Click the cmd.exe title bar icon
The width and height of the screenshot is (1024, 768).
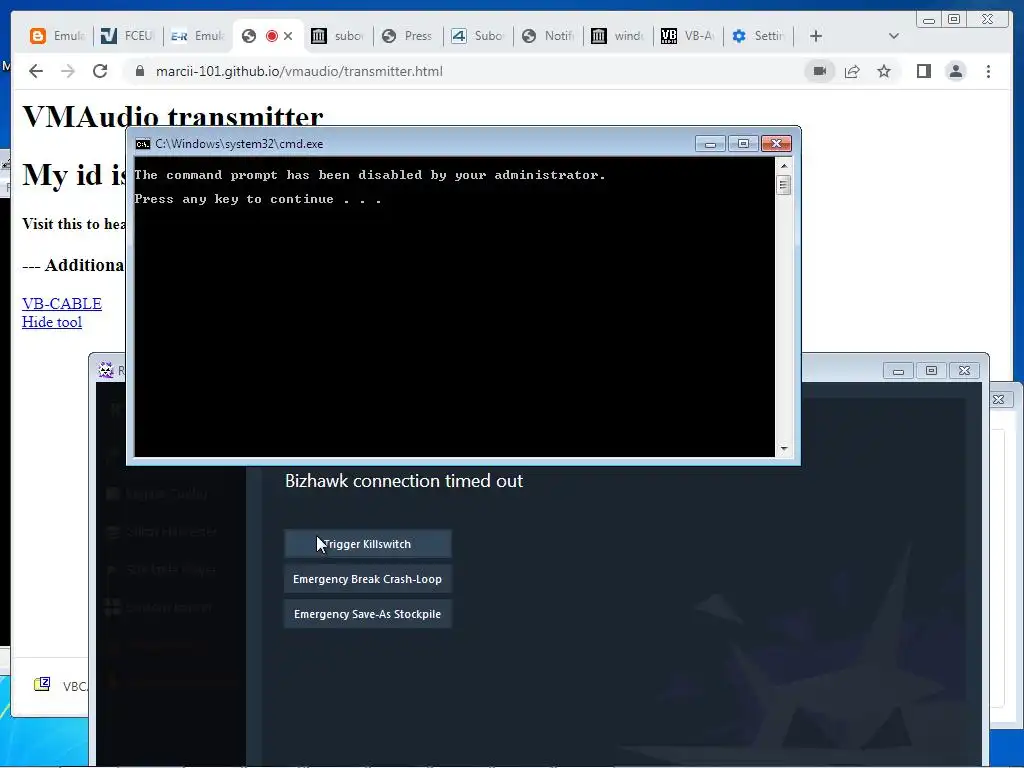point(142,144)
